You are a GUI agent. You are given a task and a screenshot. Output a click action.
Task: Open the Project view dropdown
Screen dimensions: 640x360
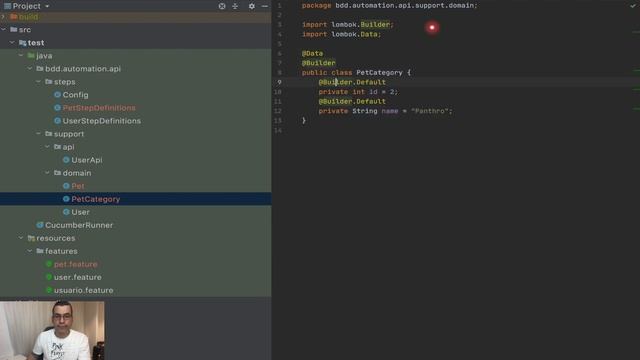tap(47, 6)
